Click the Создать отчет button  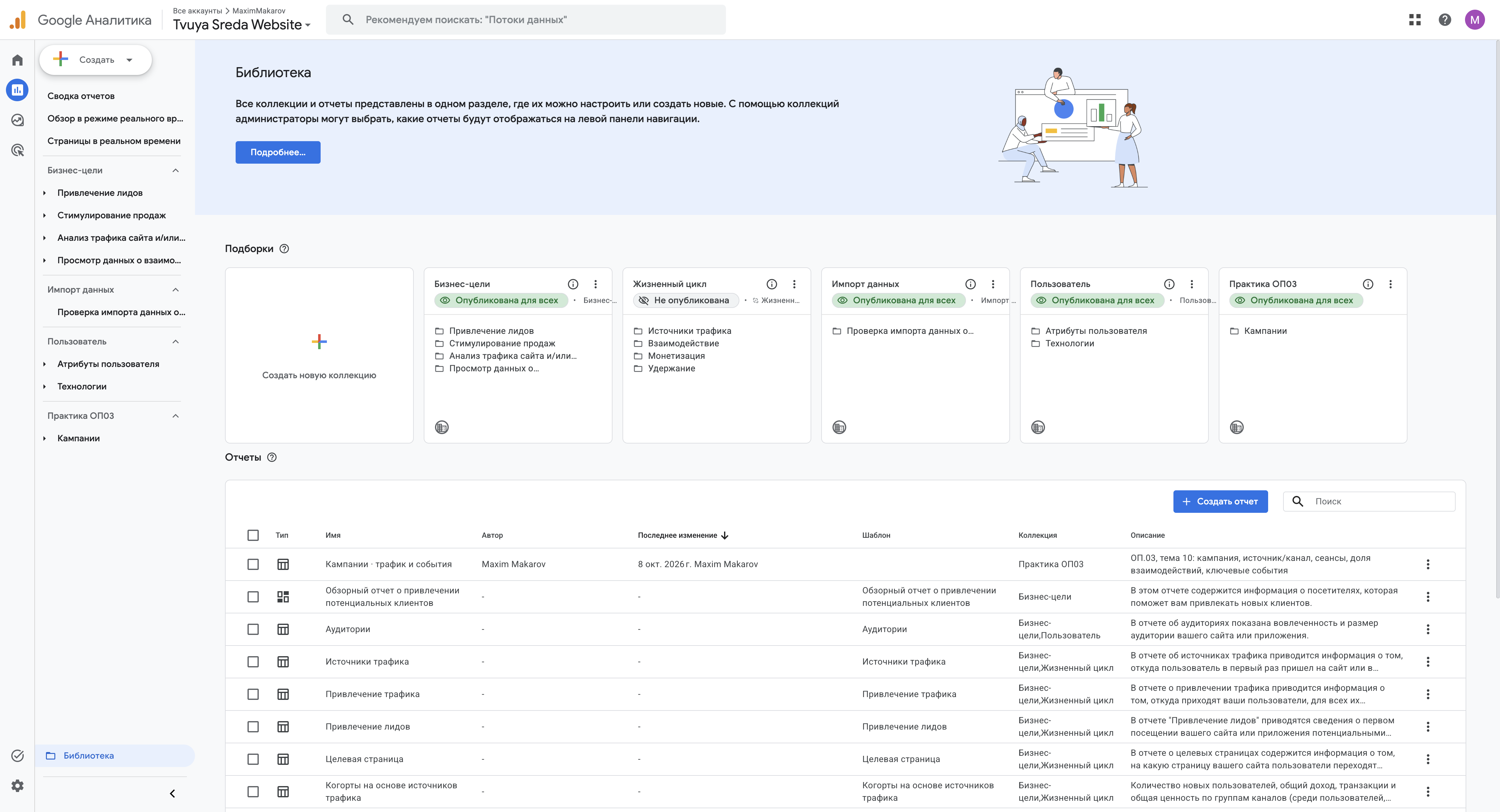pyautogui.click(x=1220, y=501)
